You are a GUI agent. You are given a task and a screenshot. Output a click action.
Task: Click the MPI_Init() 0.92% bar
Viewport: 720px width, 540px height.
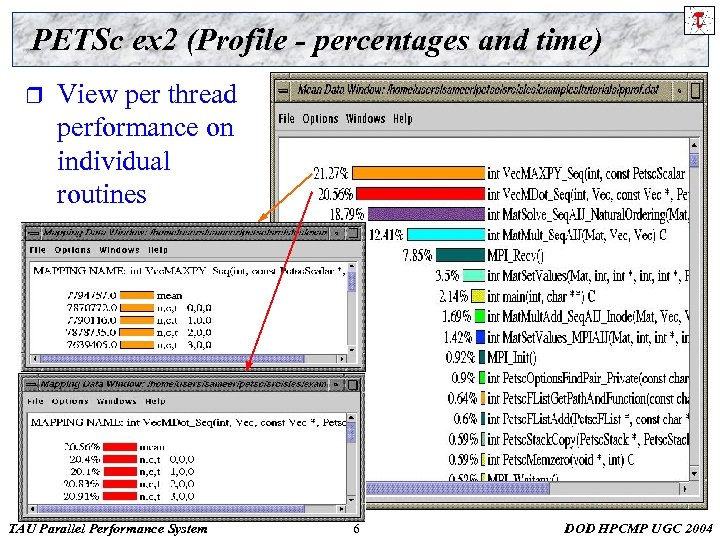[x=482, y=357]
